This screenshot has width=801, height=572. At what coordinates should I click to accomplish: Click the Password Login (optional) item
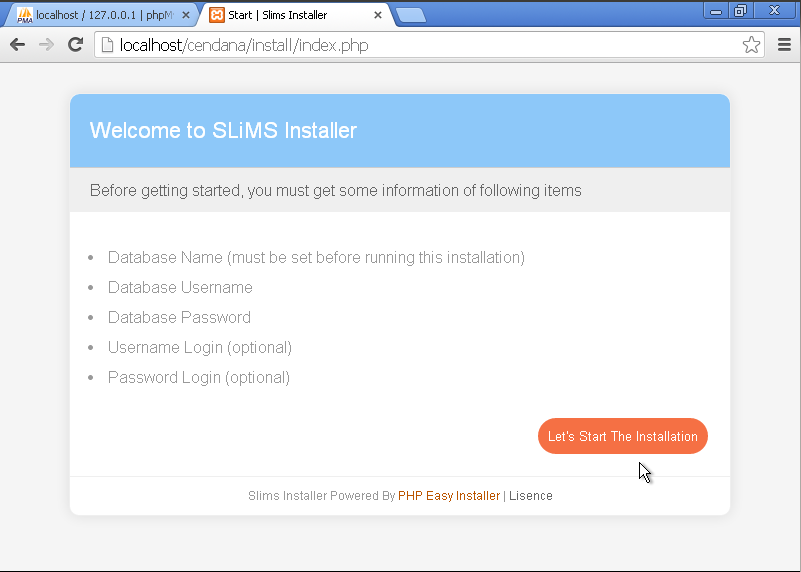[199, 378]
